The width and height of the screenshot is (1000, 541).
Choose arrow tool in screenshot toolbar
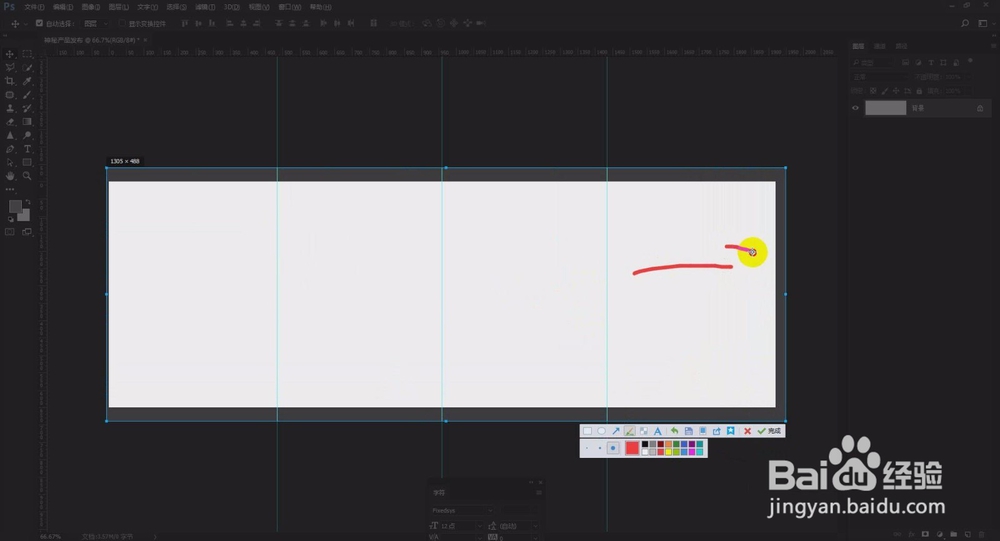(x=616, y=431)
